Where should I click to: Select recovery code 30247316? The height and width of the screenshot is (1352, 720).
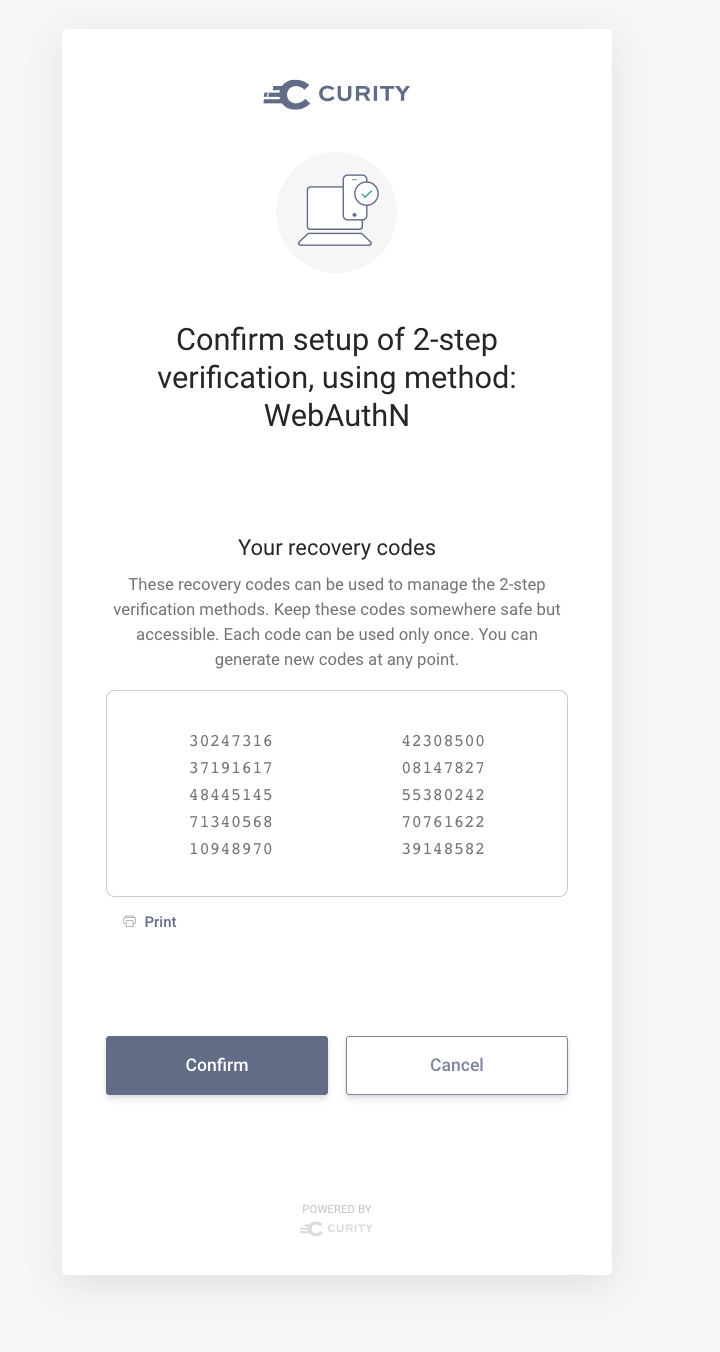coord(231,740)
